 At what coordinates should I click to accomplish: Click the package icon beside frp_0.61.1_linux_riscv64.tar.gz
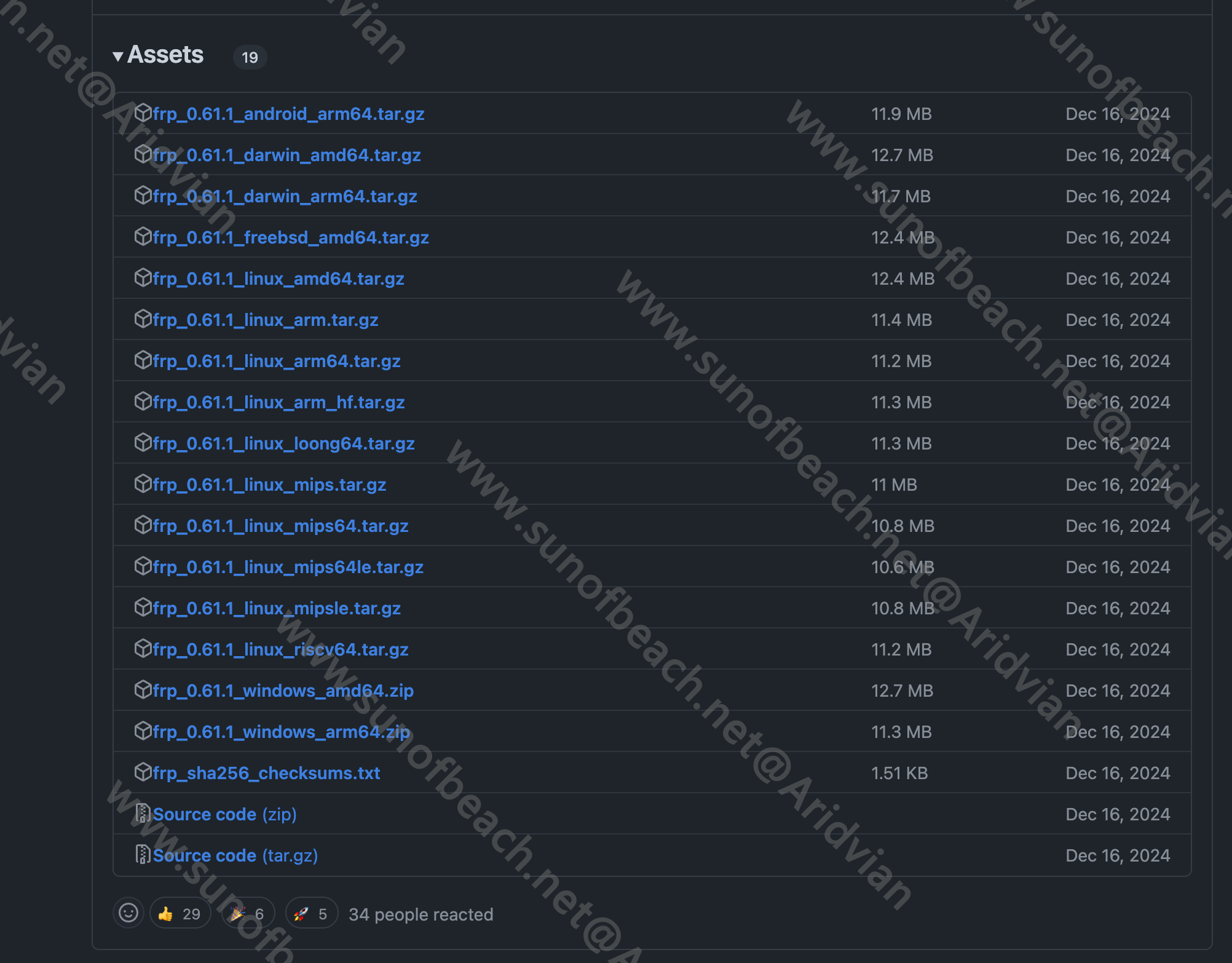pos(143,648)
